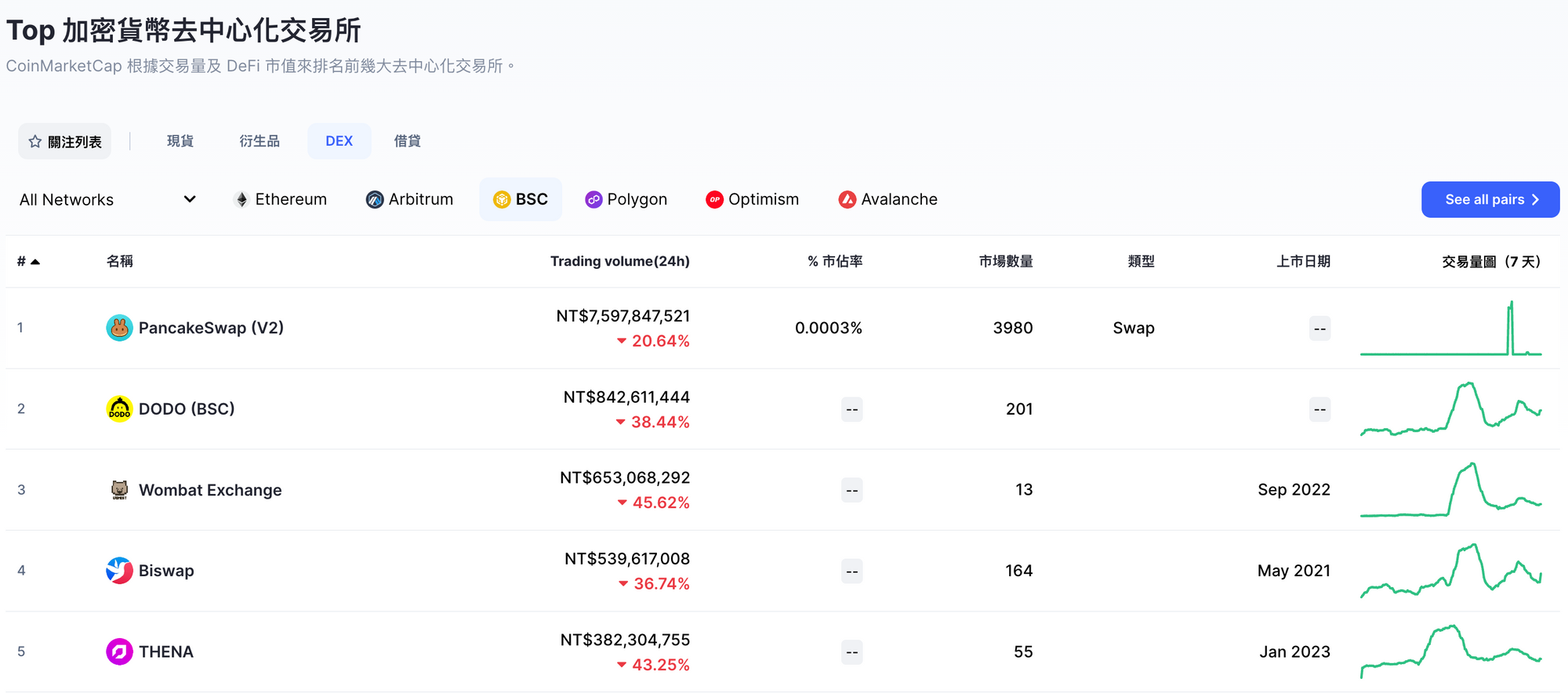This screenshot has width=1568, height=693.
Task: Click the Wombat Exchange logo icon
Action: click(119, 490)
